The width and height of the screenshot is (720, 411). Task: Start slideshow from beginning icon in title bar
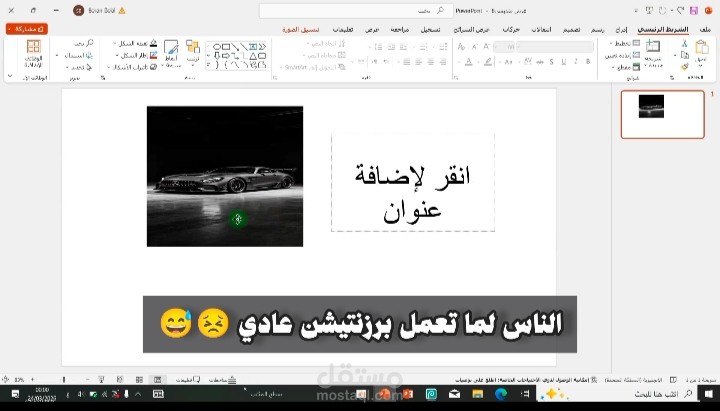(649, 11)
